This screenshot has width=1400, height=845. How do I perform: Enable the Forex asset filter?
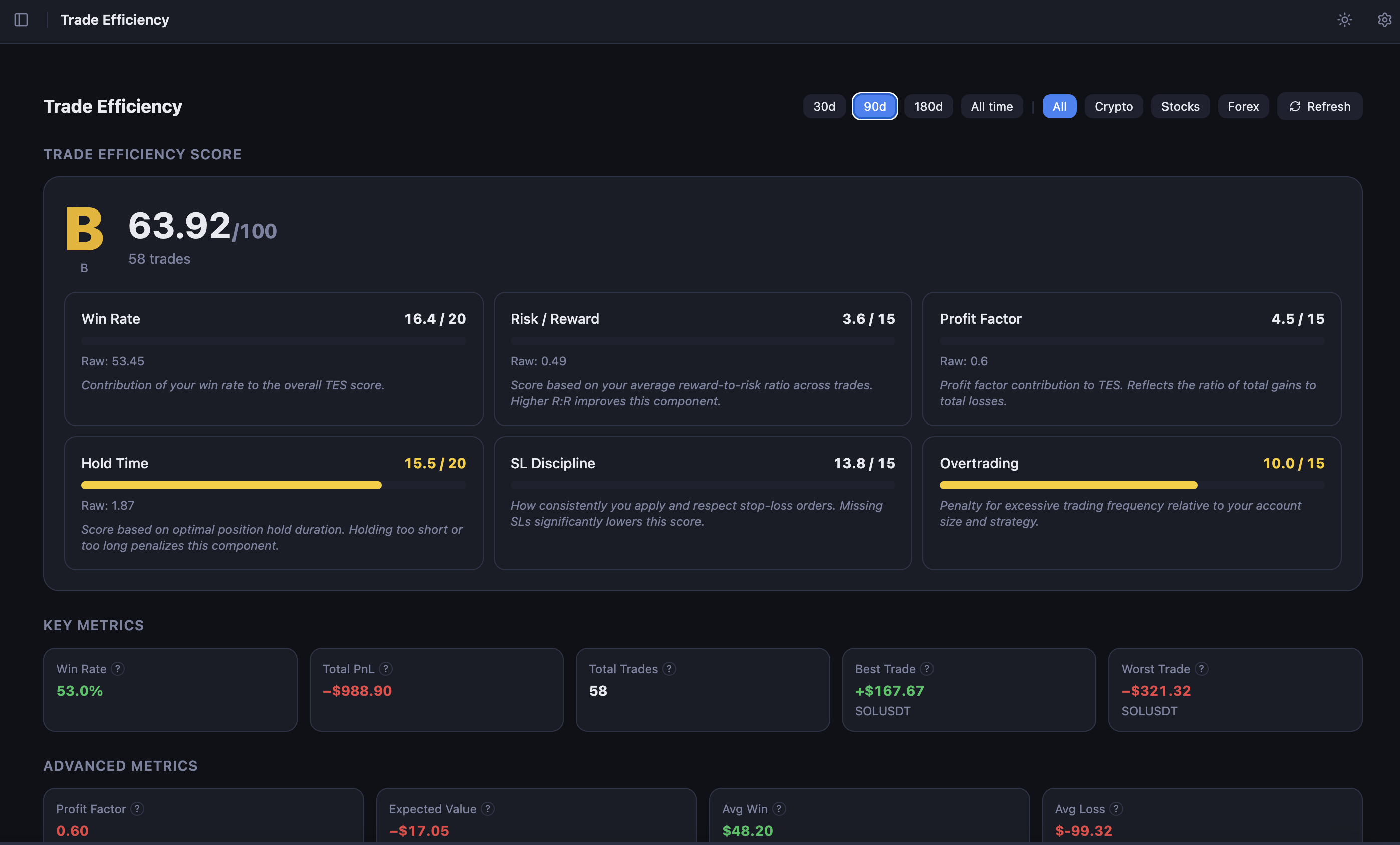[x=1243, y=106]
